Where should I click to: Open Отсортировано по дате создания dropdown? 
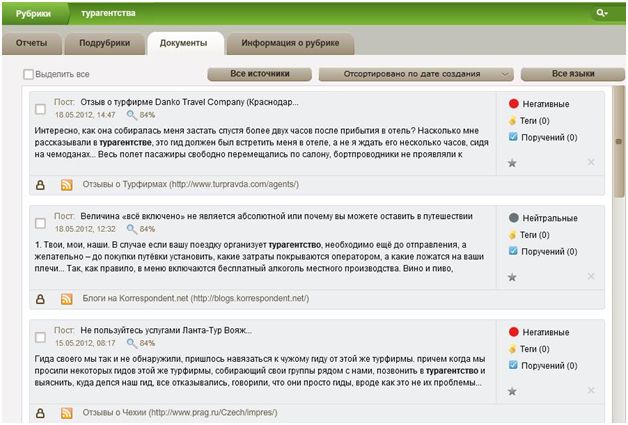[x=415, y=74]
